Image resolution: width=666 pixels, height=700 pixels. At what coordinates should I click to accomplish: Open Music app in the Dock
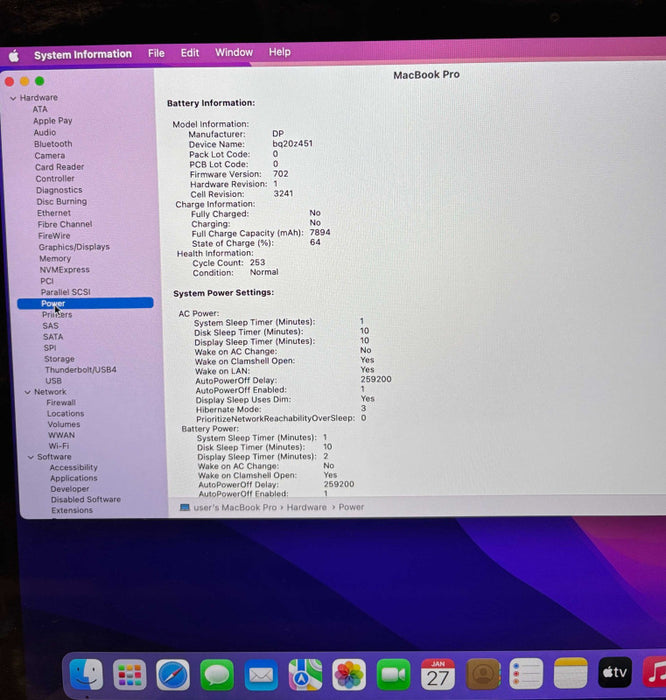coord(654,671)
